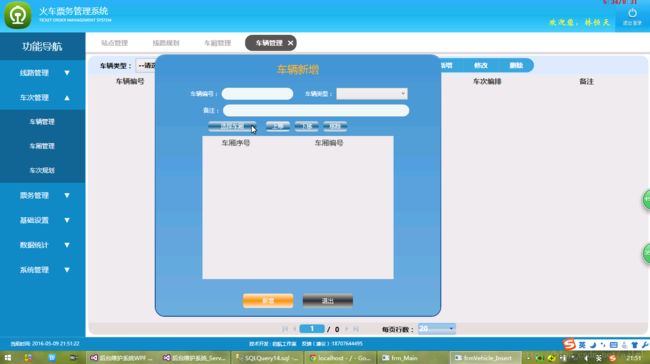Viewport: 650px width, 364px height.
Task: Click the 车厢序号 column header
Action: pos(235,143)
